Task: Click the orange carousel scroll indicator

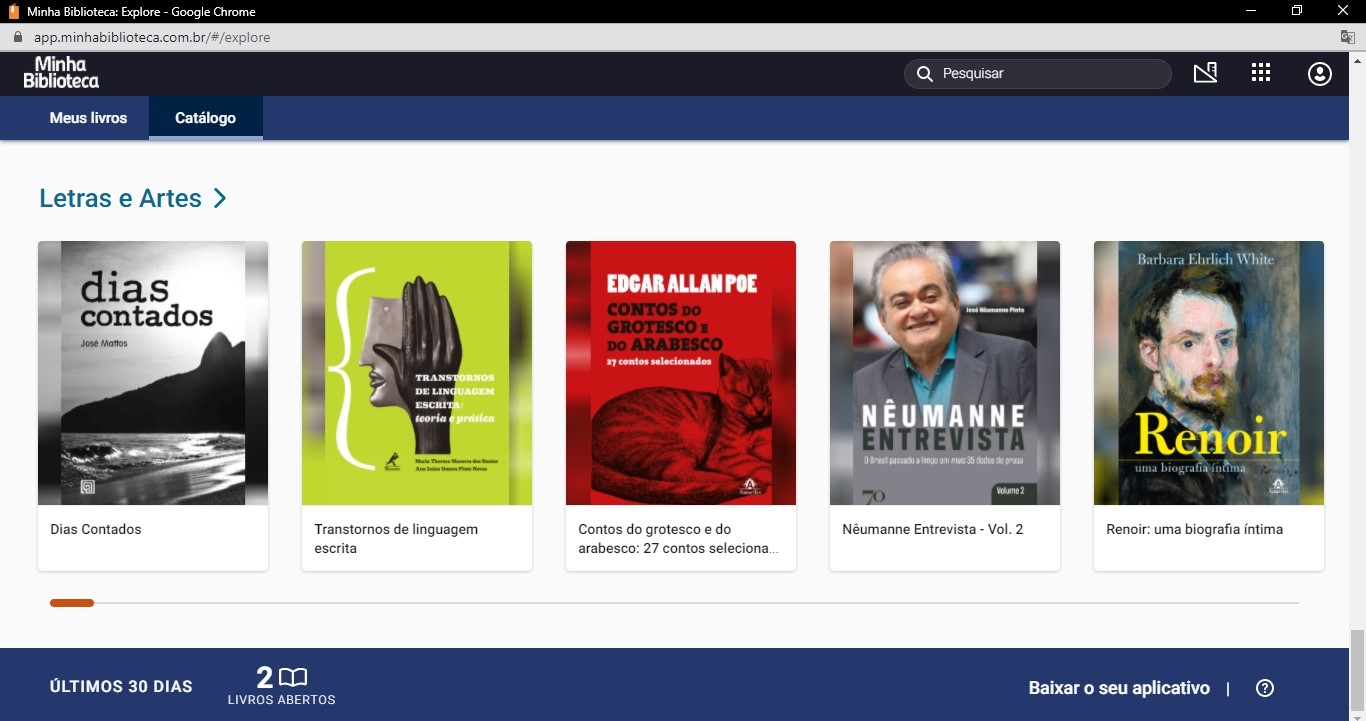Action: click(72, 603)
